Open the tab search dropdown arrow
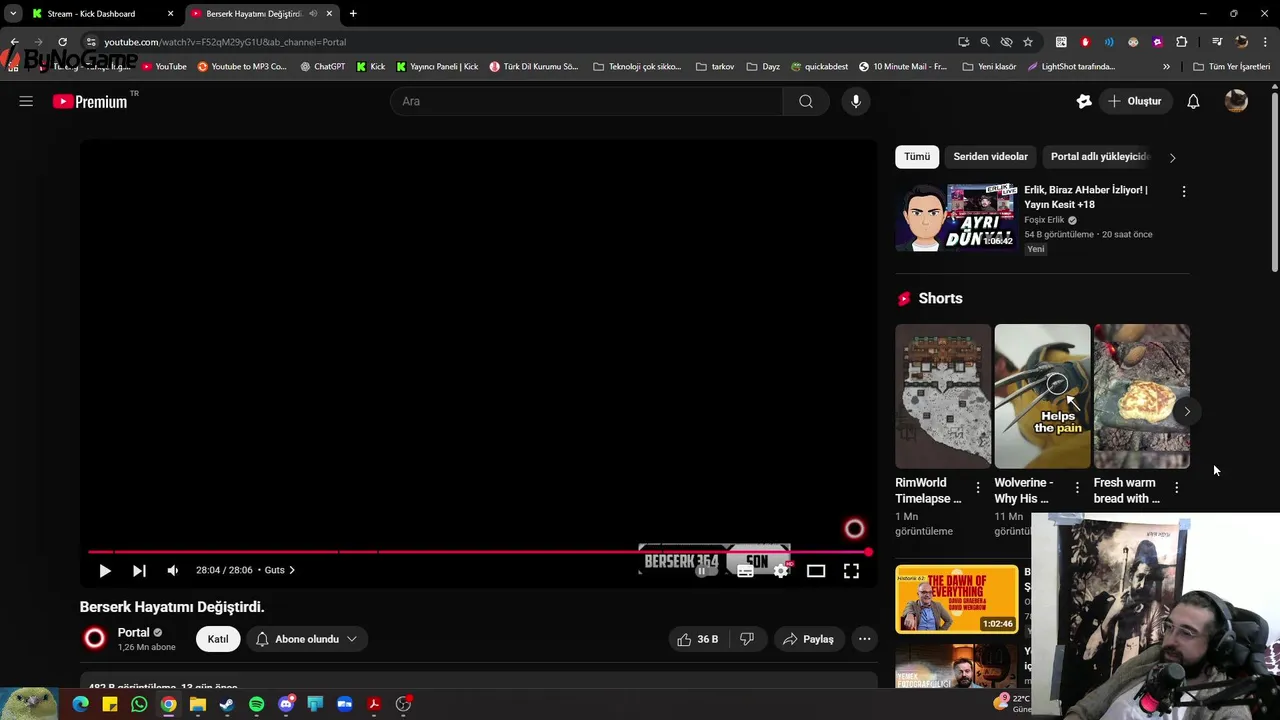The height and width of the screenshot is (720, 1280). coord(12,14)
